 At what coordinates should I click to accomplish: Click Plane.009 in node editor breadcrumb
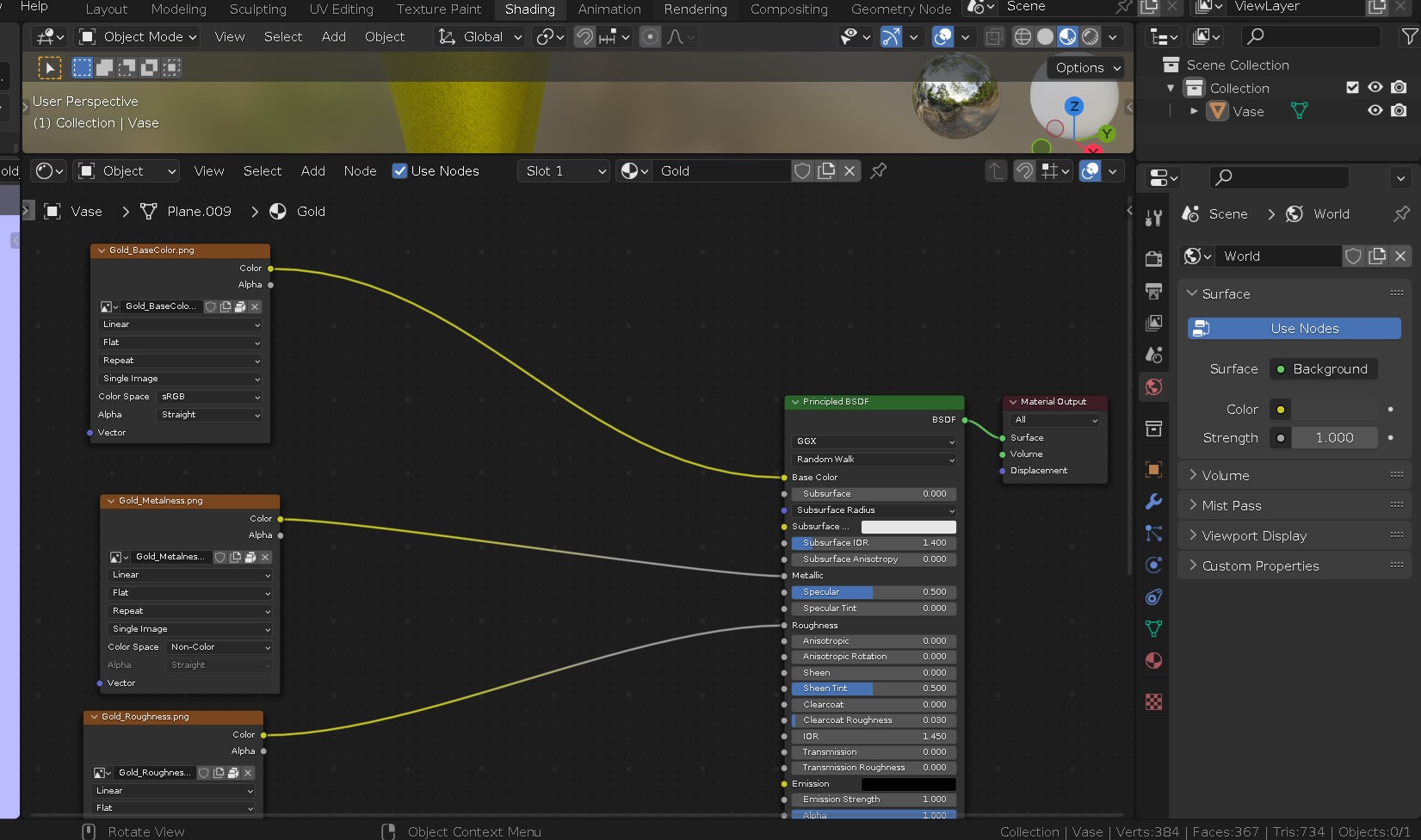(x=199, y=212)
